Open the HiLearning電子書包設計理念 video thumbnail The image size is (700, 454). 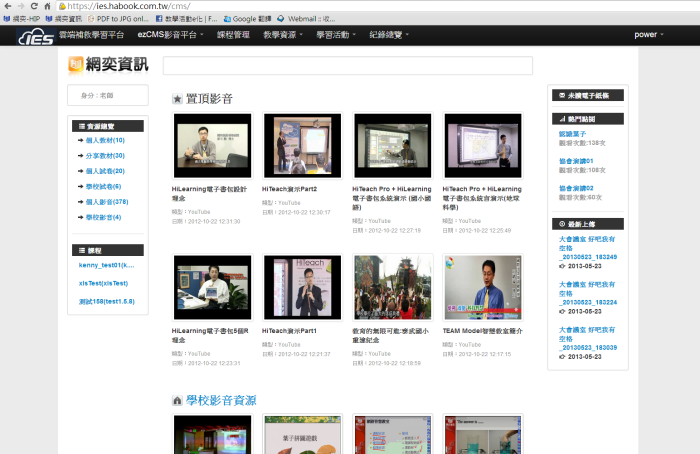212,146
